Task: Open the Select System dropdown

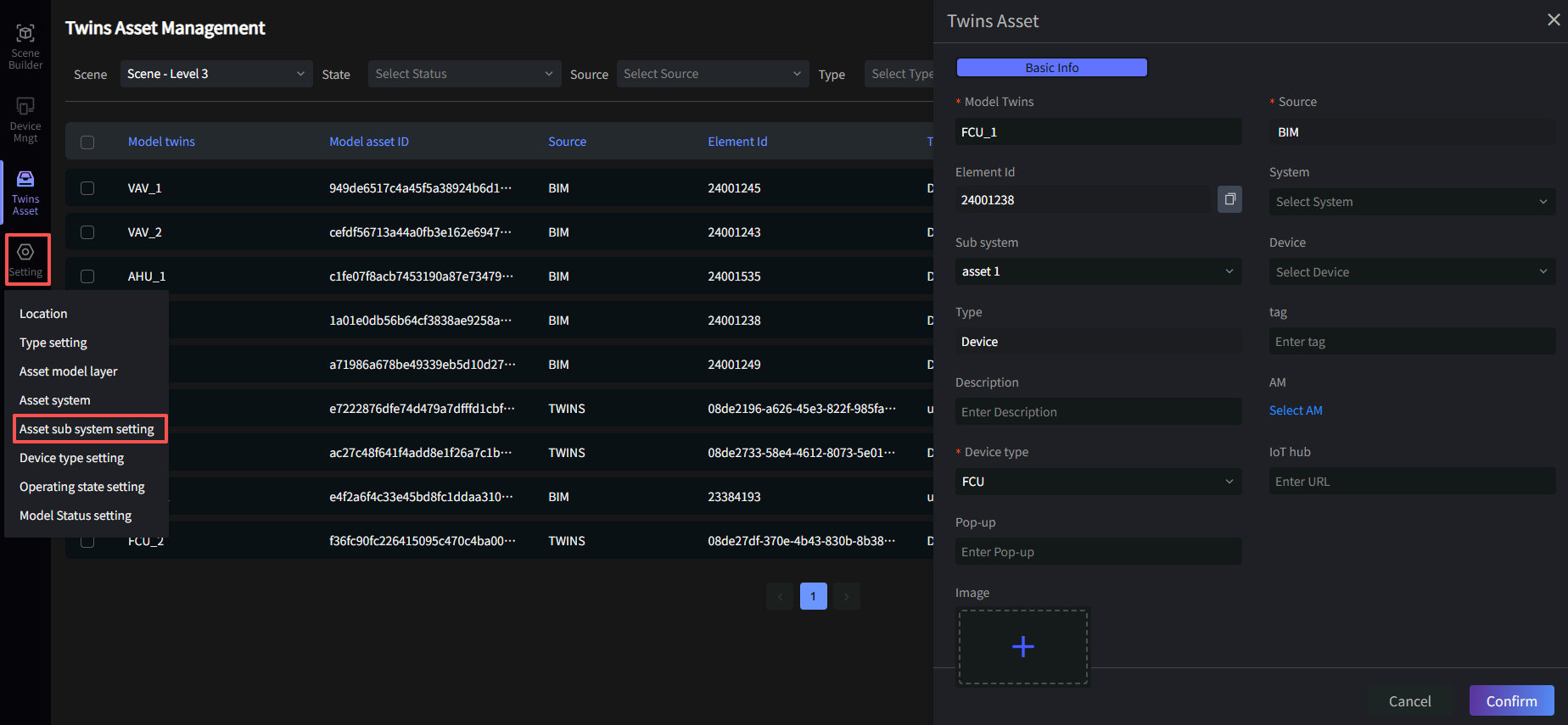Action: click(x=1411, y=202)
